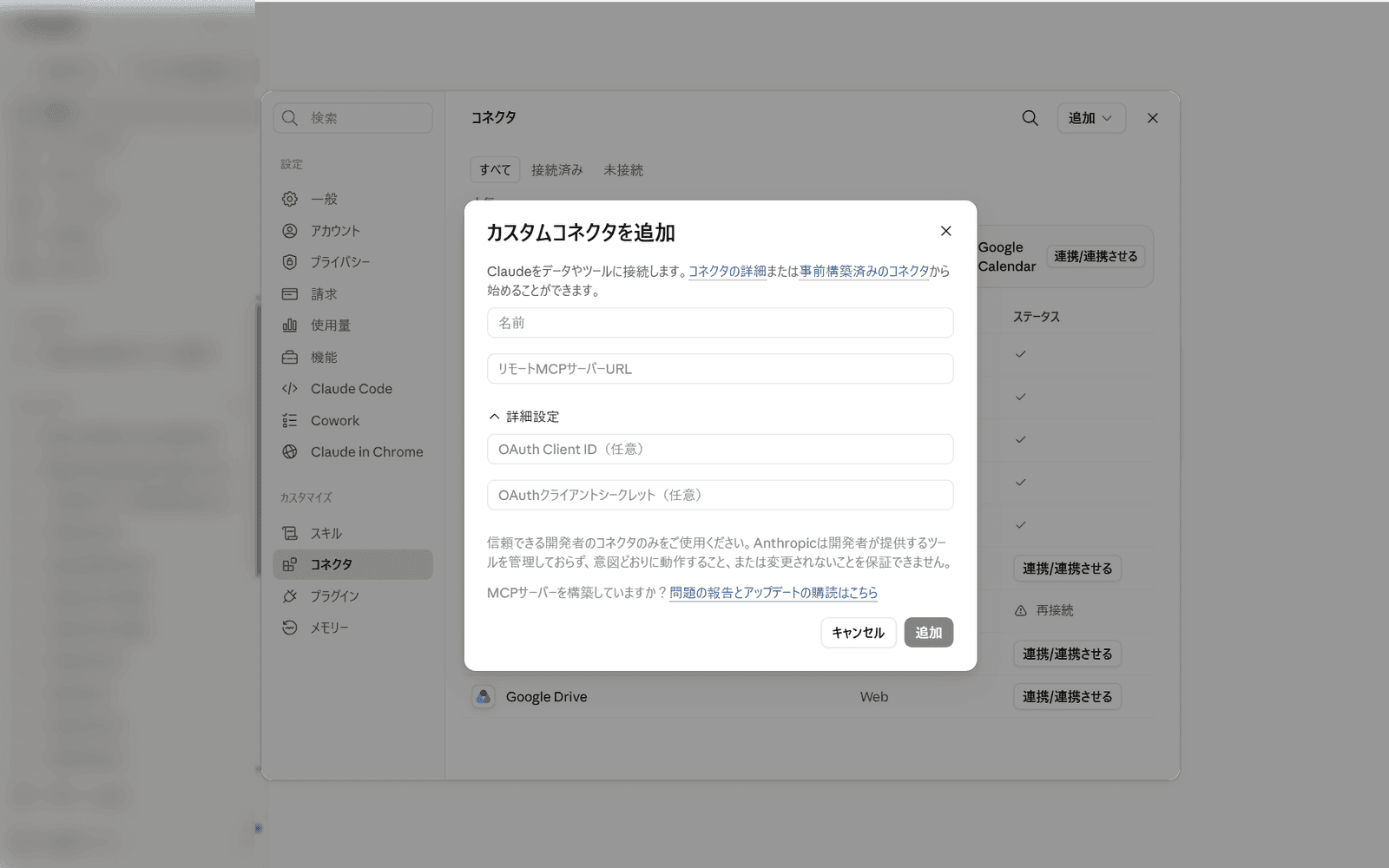The image size is (1389, 868).
Task: Open the プライバシー settings label
Action: tap(340, 262)
